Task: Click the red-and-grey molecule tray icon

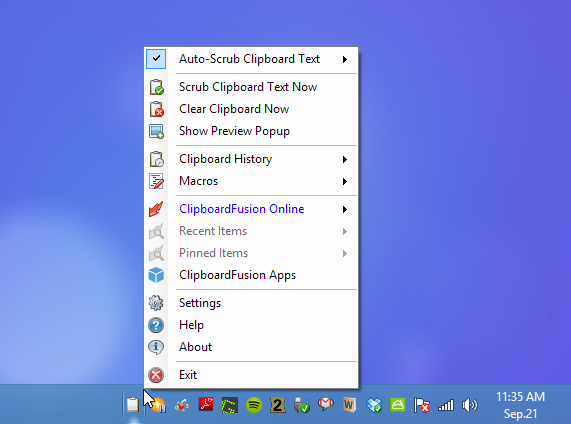Action: [x=182, y=405]
